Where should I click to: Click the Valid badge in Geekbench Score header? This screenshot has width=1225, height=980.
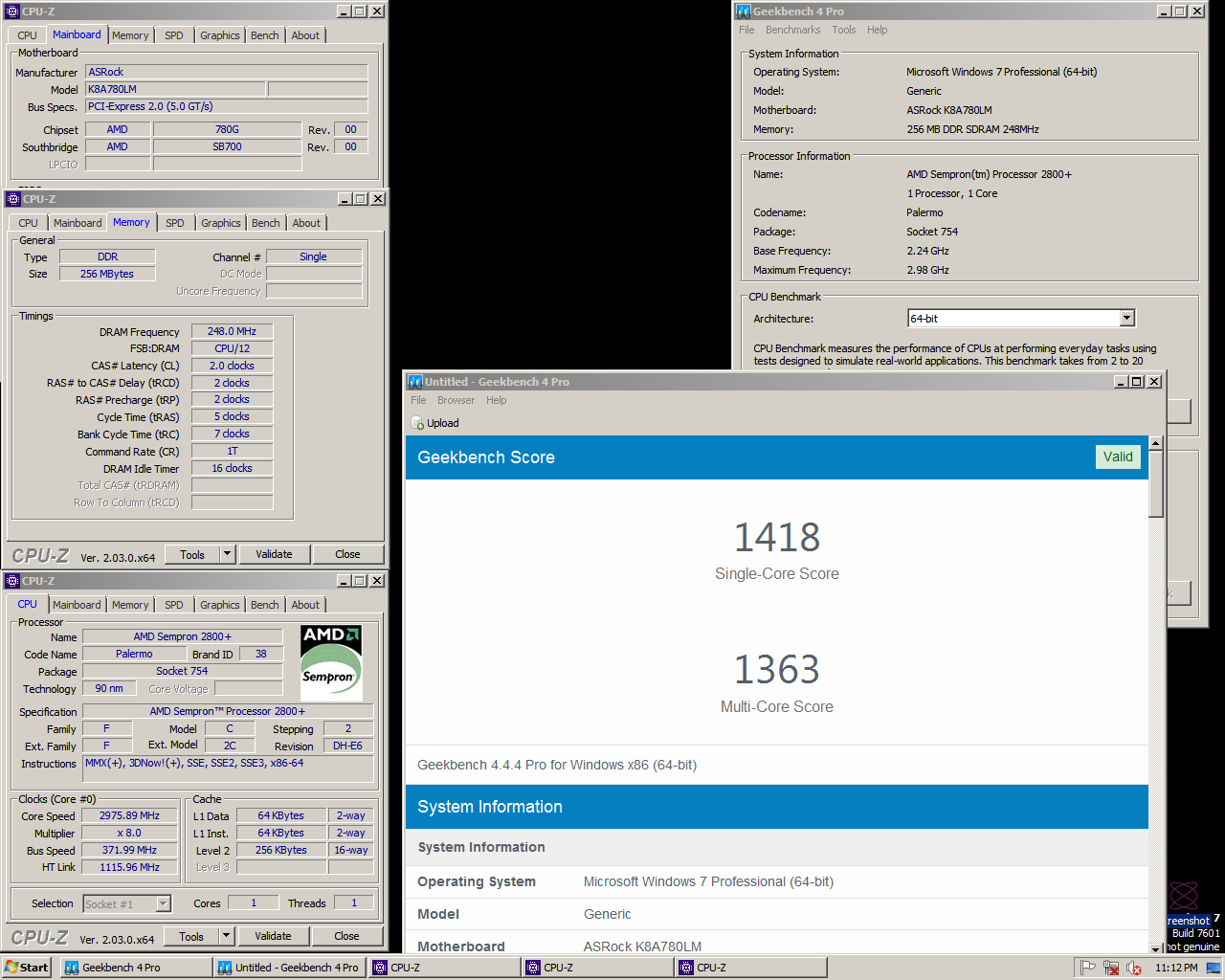tap(1118, 457)
